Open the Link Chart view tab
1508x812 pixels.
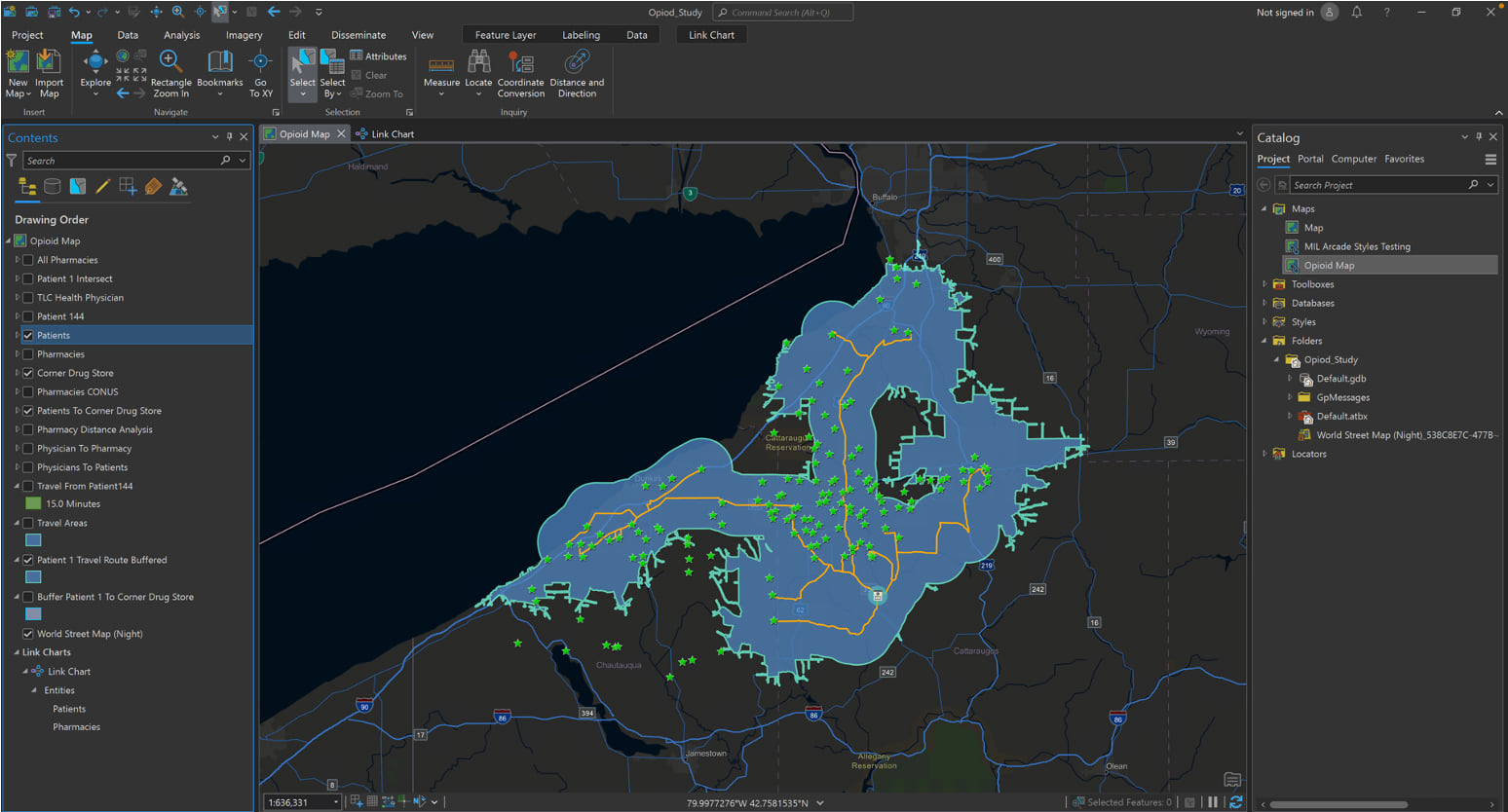392,134
